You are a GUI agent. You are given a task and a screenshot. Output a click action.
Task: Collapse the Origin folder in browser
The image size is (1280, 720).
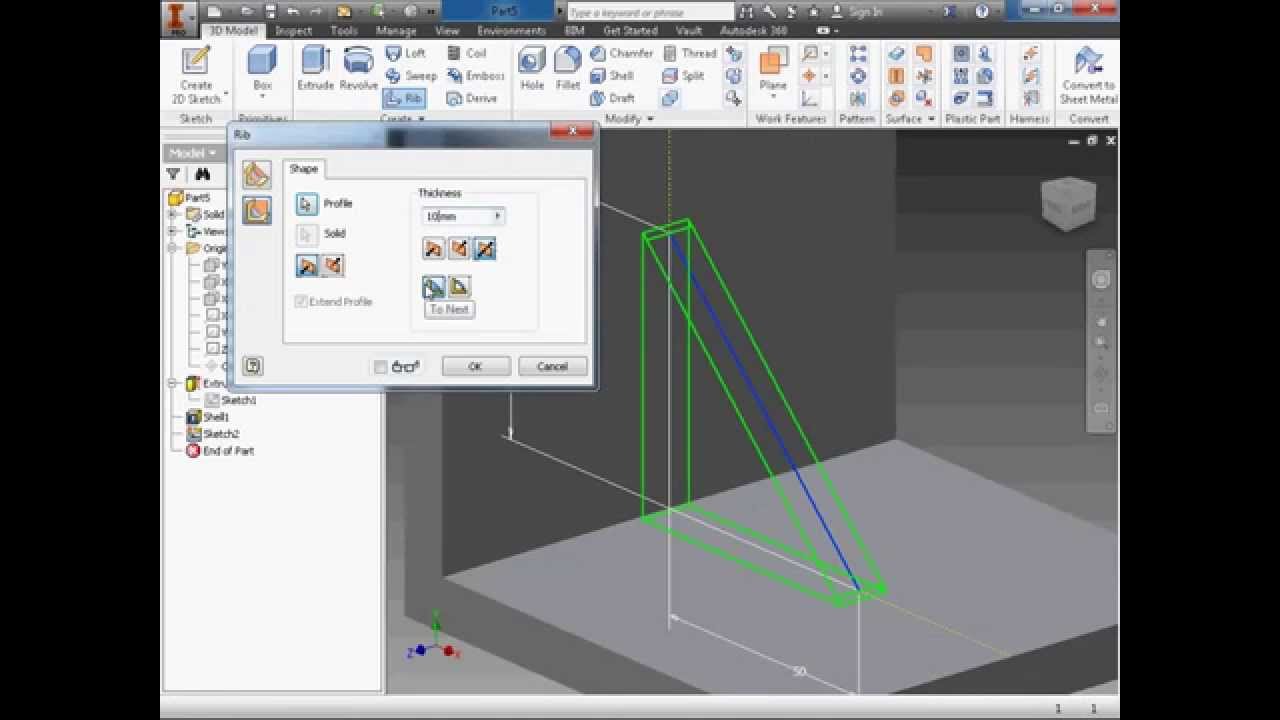point(172,248)
